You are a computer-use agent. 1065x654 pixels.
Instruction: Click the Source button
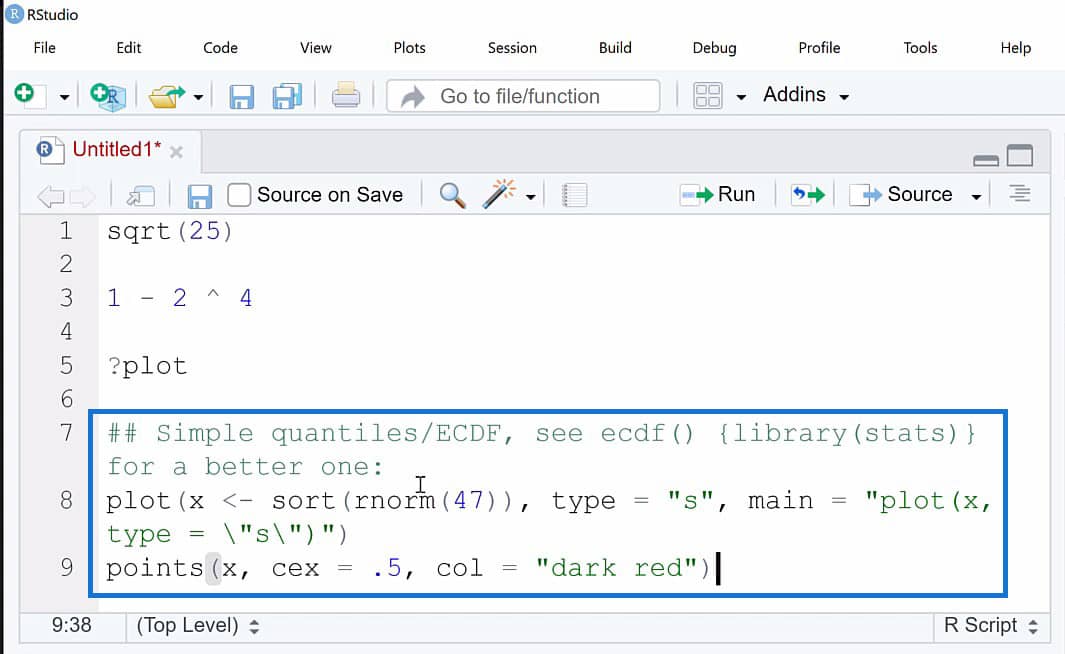(x=901, y=195)
